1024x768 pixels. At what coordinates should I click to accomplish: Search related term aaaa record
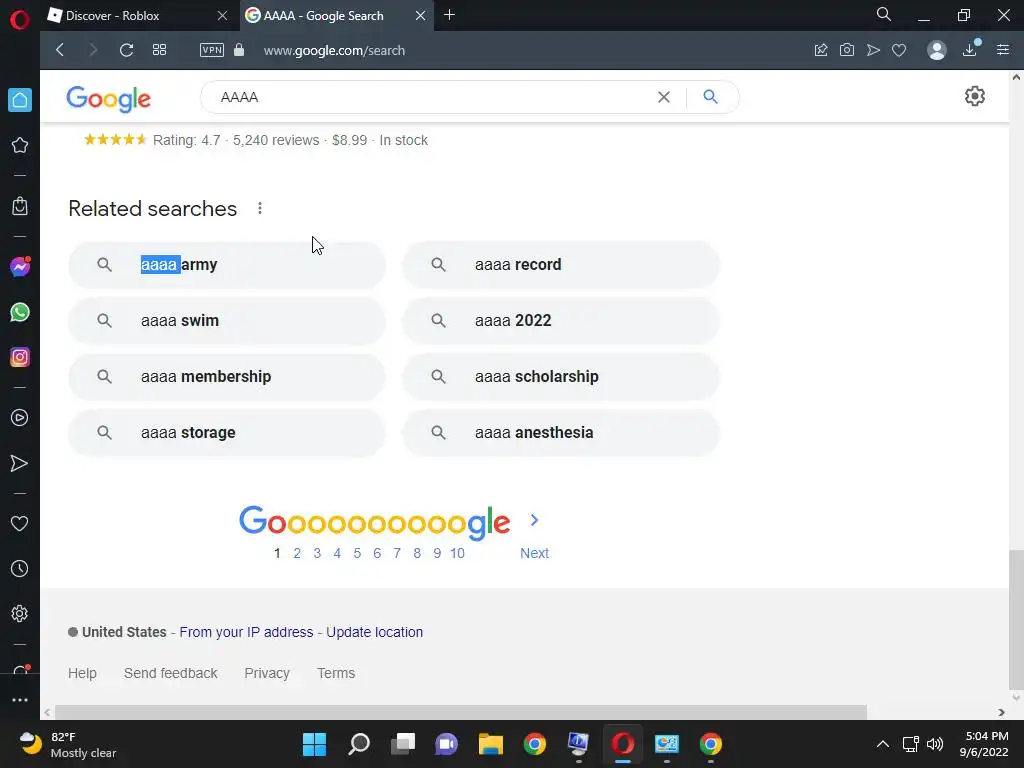coord(561,264)
